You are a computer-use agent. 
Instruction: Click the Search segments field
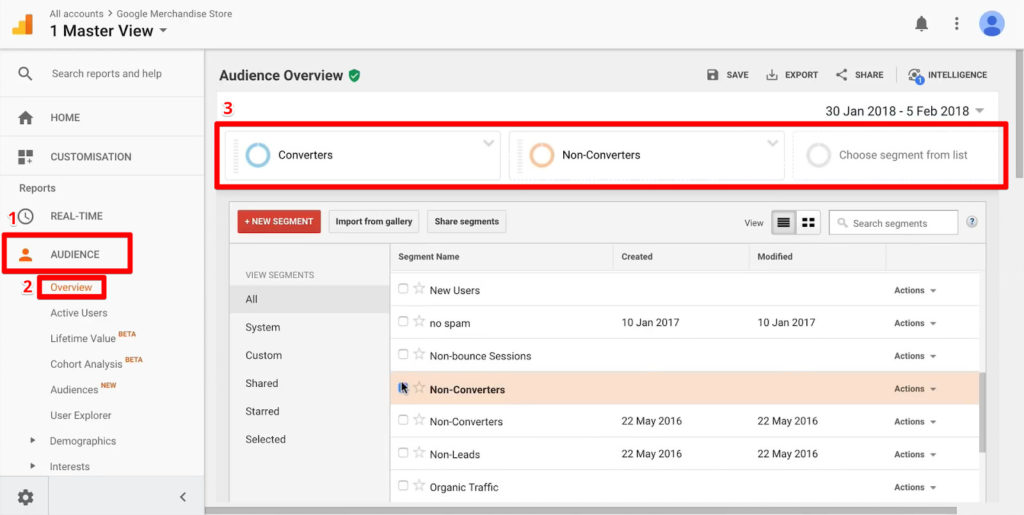click(893, 223)
